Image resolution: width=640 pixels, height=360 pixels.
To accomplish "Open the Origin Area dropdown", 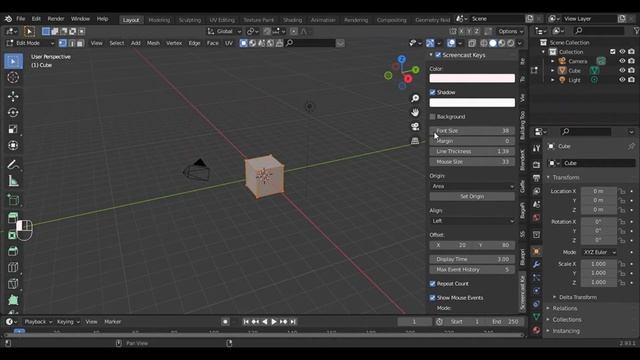I will (x=472, y=186).
